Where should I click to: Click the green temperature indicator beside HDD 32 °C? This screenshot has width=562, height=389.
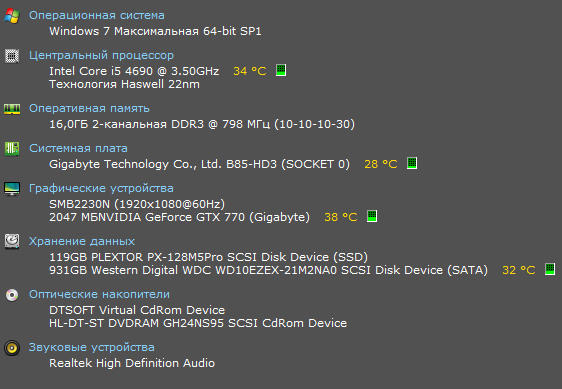pos(550,269)
